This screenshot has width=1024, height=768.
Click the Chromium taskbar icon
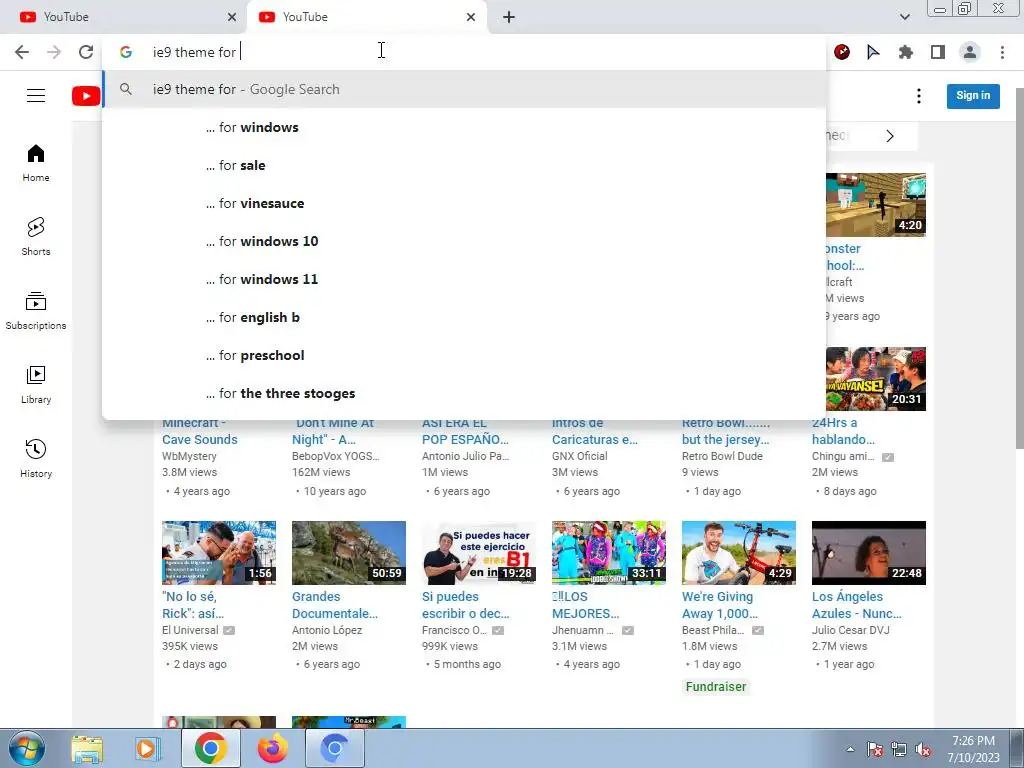pos(334,749)
